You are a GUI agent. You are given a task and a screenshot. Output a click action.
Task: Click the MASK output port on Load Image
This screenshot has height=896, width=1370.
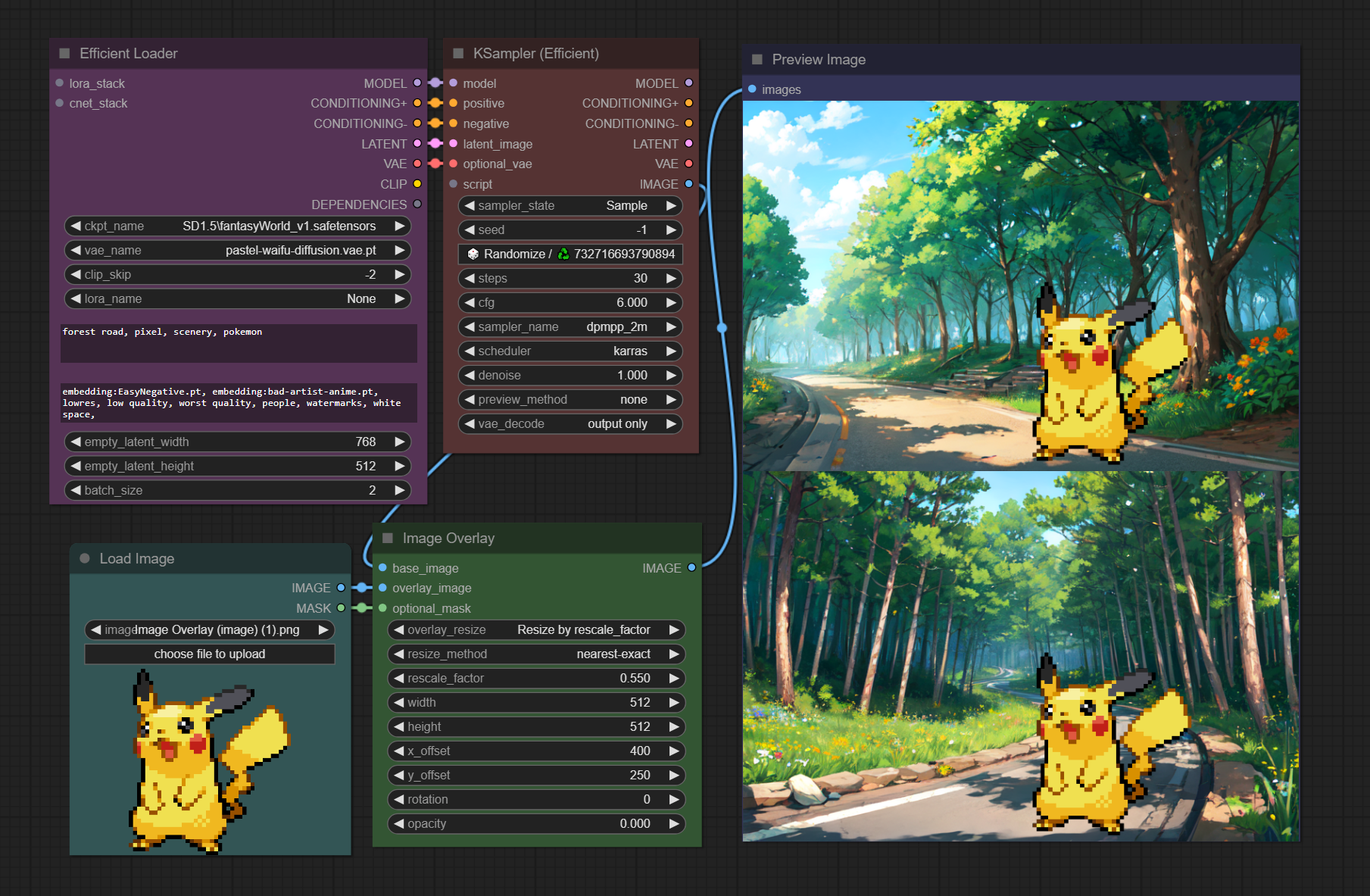point(341,608)
